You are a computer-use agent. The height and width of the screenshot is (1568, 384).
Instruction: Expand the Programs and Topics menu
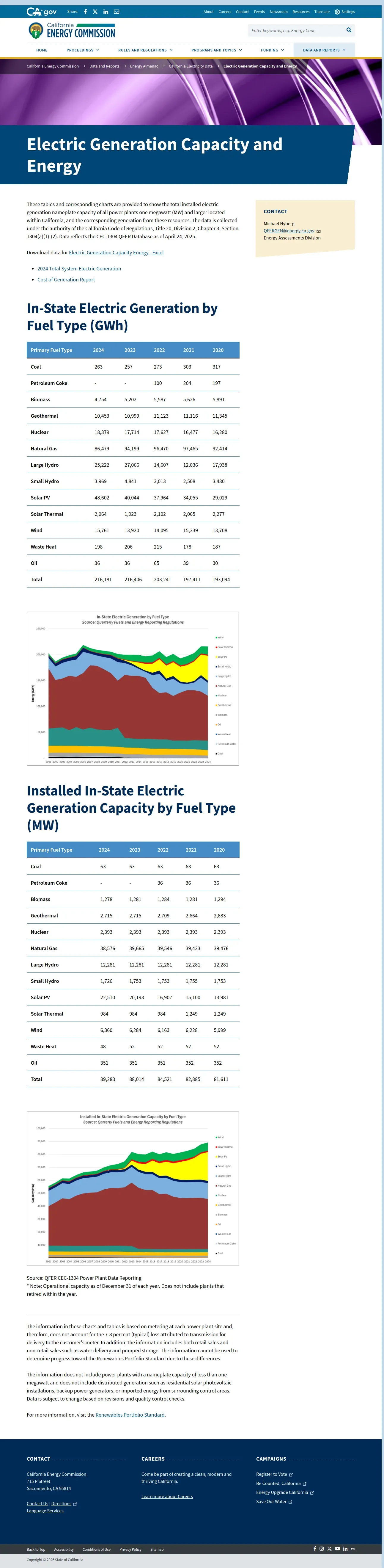point(217,50)
